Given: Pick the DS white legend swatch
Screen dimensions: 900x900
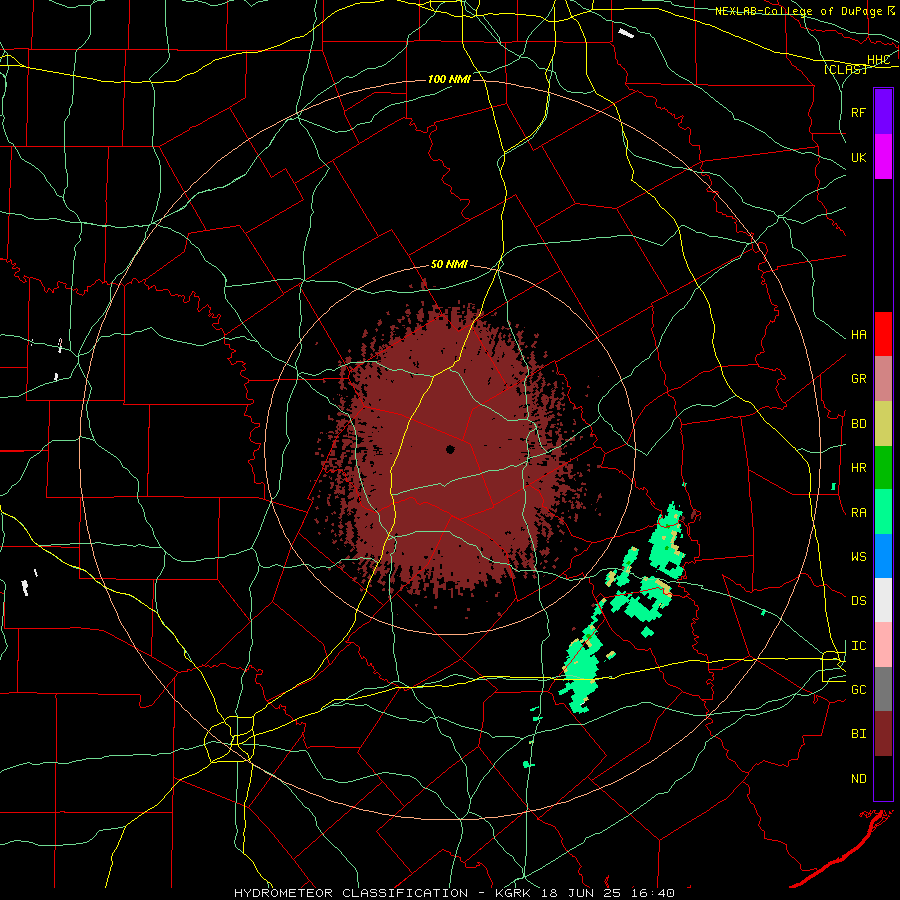Looking at the screenshot, I should click(883, 600).
